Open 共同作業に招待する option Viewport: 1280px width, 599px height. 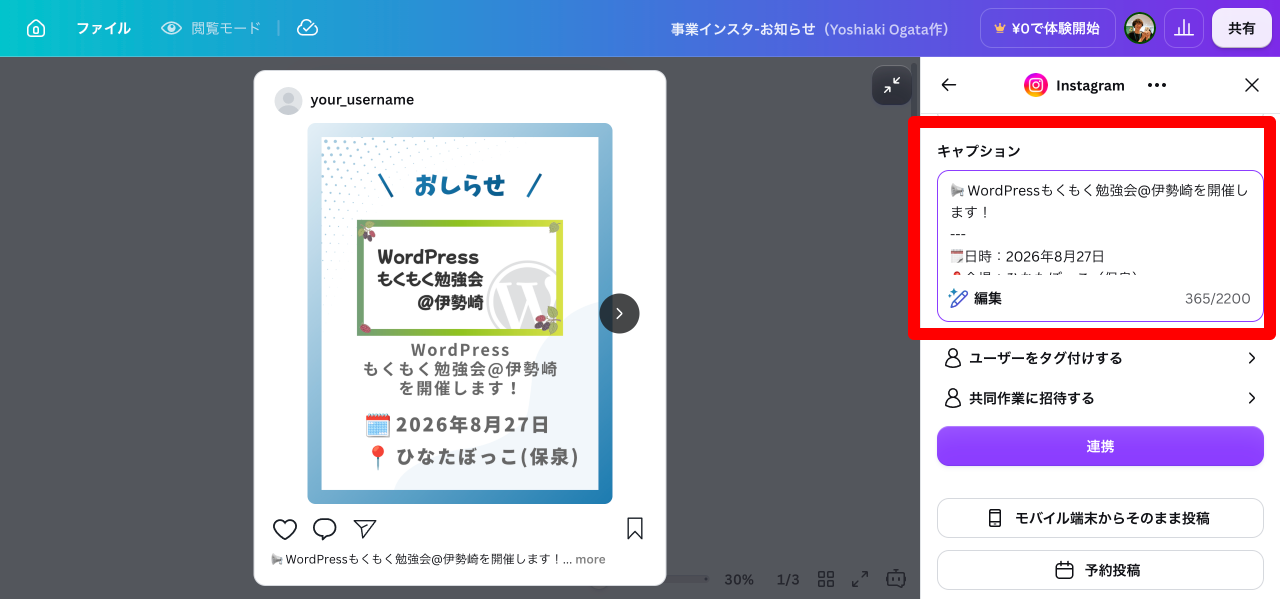[1100, 398]
